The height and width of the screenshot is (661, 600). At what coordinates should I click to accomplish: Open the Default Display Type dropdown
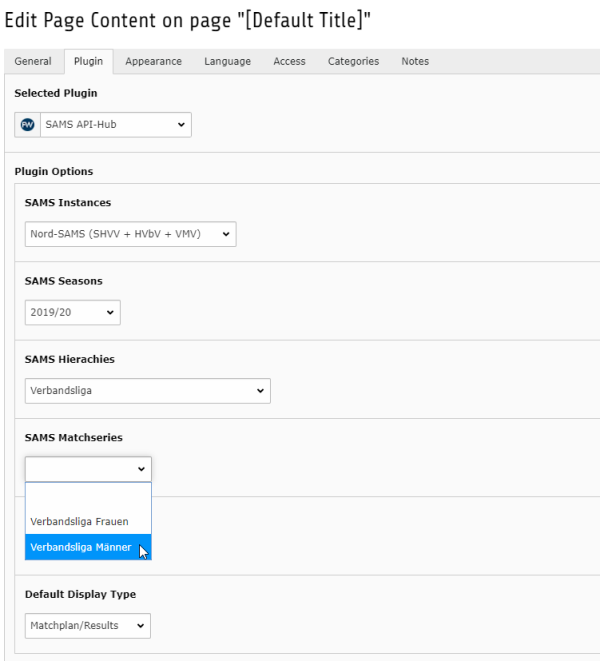tap(88, 626)
